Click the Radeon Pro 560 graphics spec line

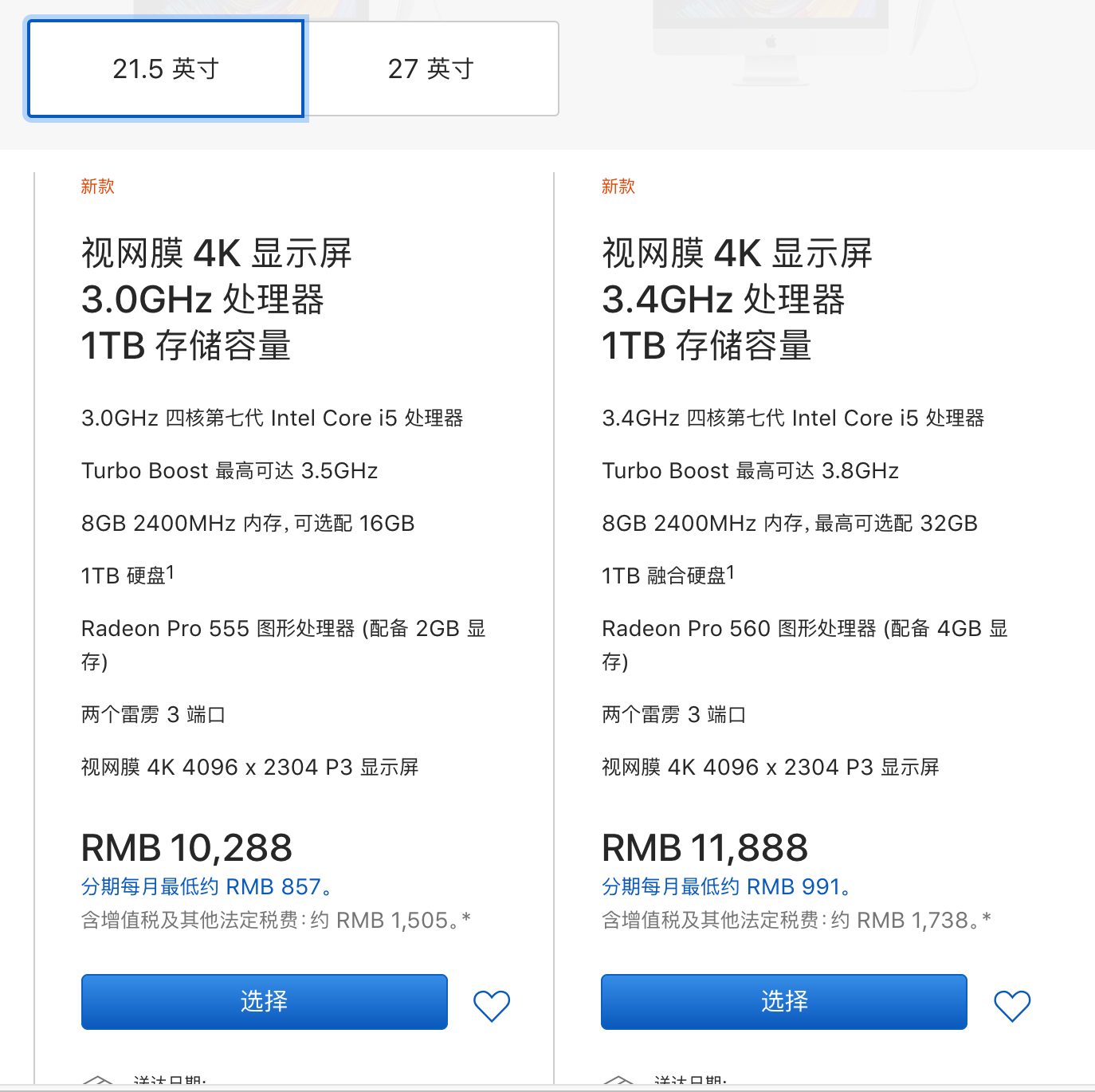coord(804,629)
